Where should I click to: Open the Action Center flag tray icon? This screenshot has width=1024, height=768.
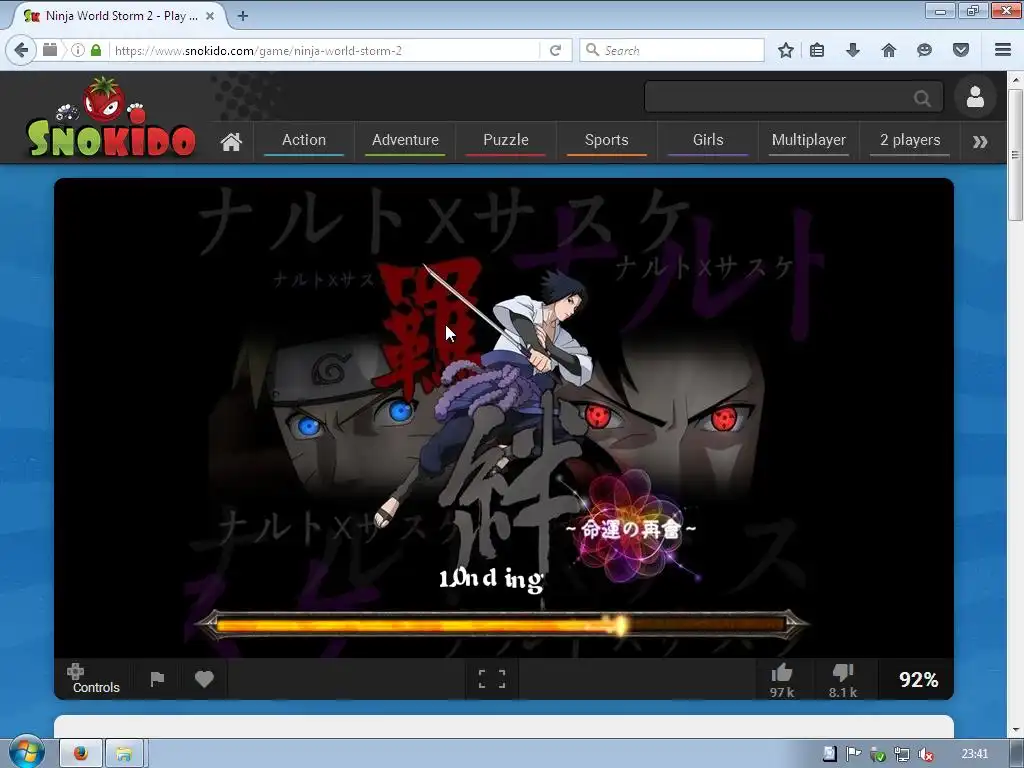tap(853, 754)
